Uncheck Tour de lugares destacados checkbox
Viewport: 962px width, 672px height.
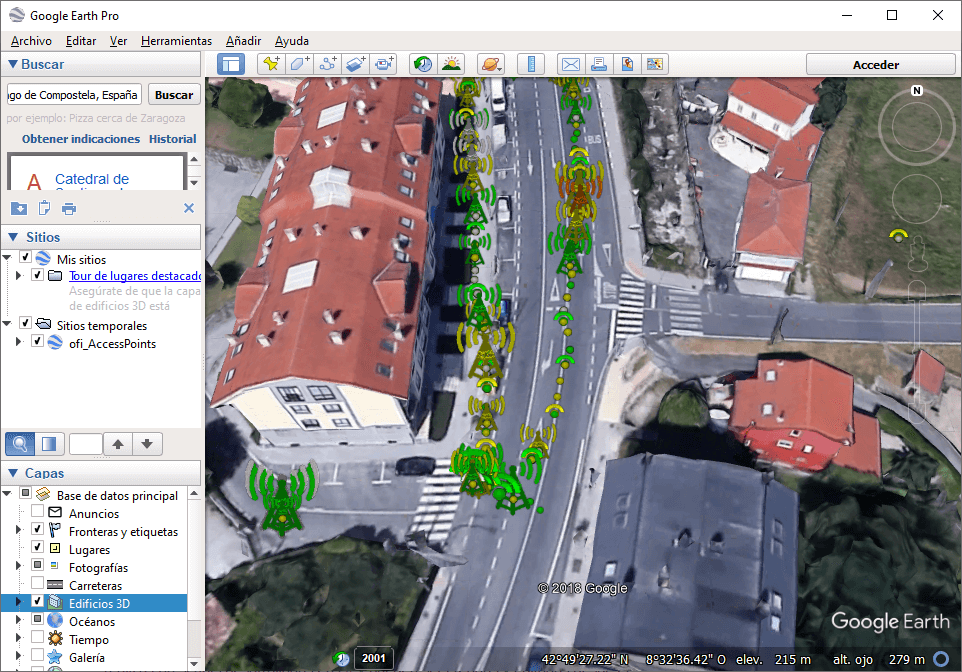(x=37, y=274)
